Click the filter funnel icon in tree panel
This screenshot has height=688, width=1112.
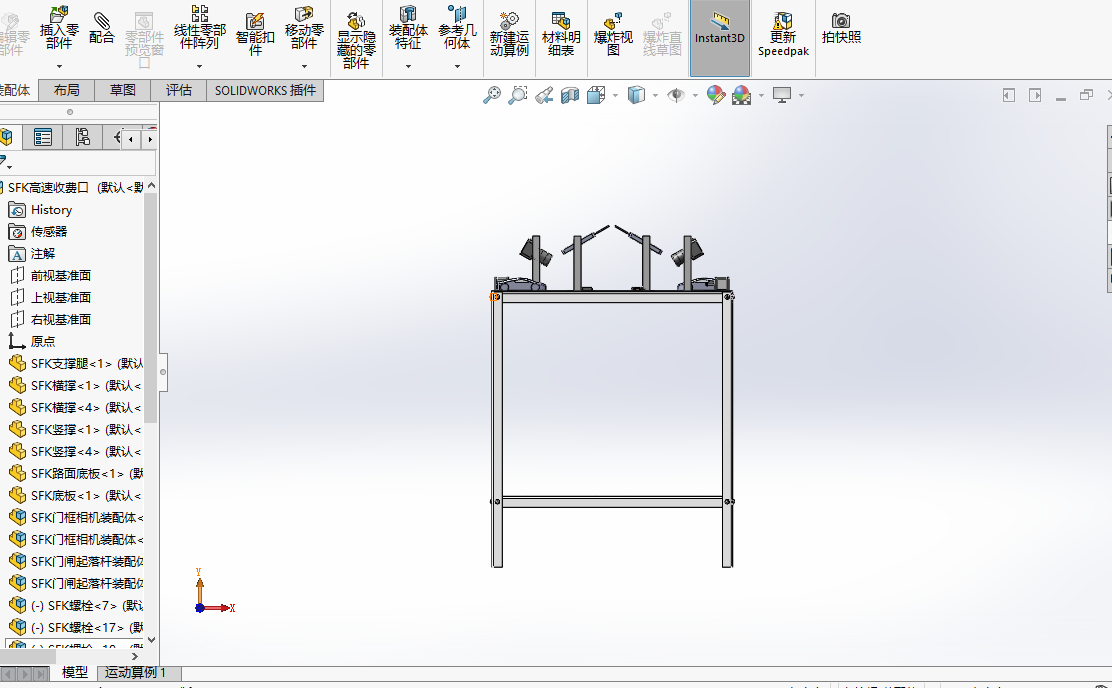click(x=5, y=162)
